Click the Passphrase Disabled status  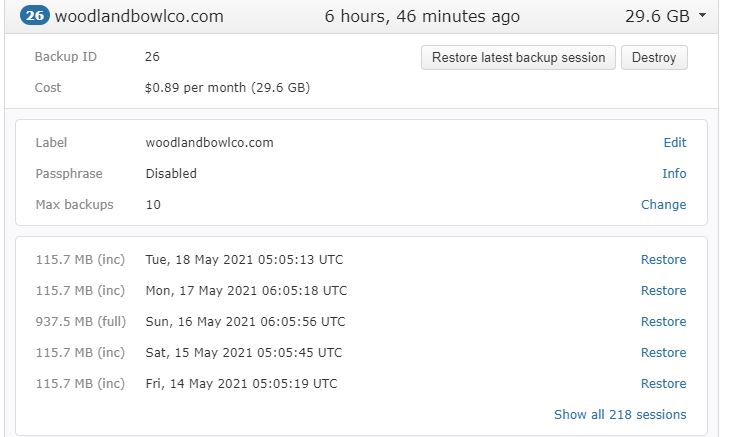(x=171, y=174)
